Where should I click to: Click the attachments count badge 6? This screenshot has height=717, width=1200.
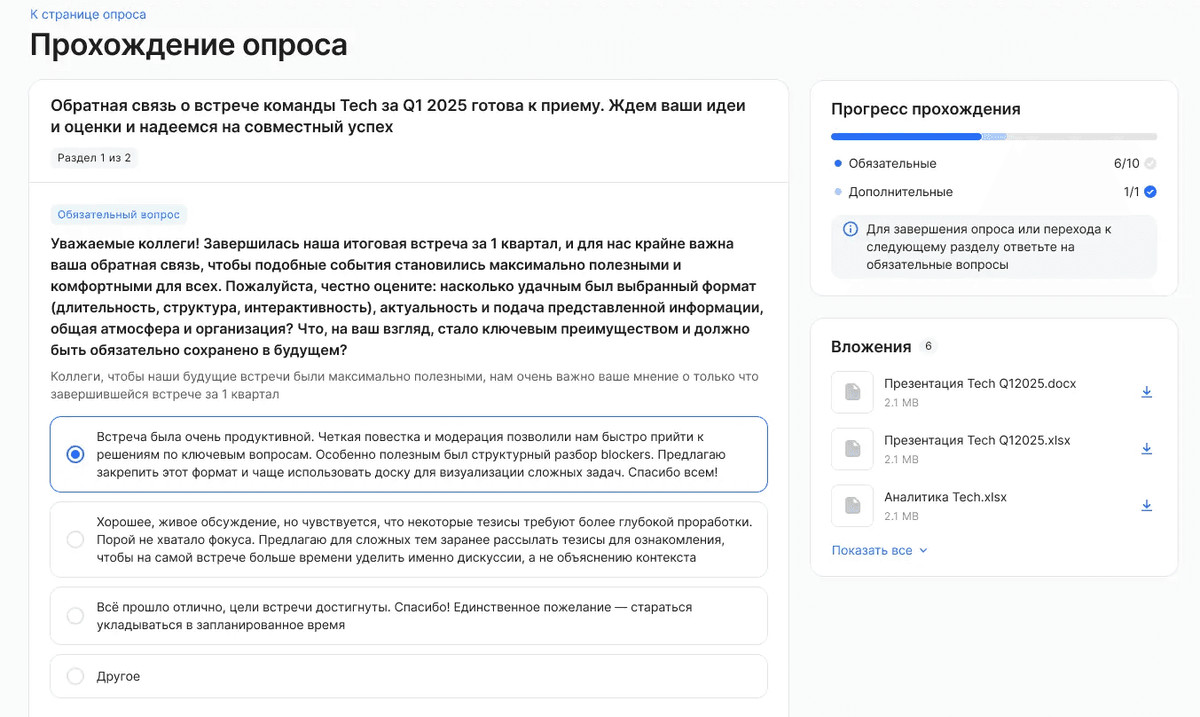pos(929,346)
